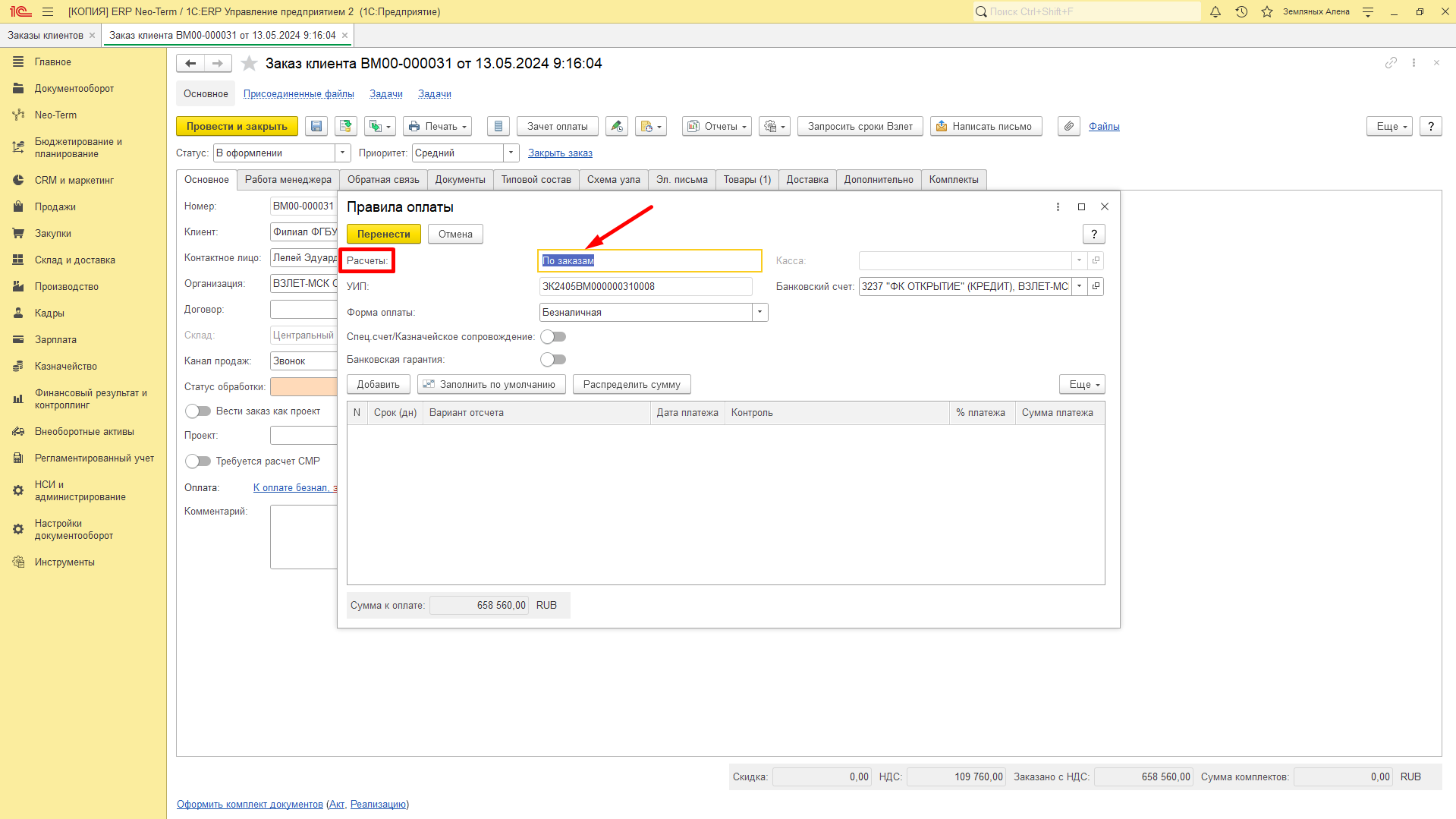Click the help question mark in dialog
Viewport: 1456px width, 819px height.
(1094, 234)
